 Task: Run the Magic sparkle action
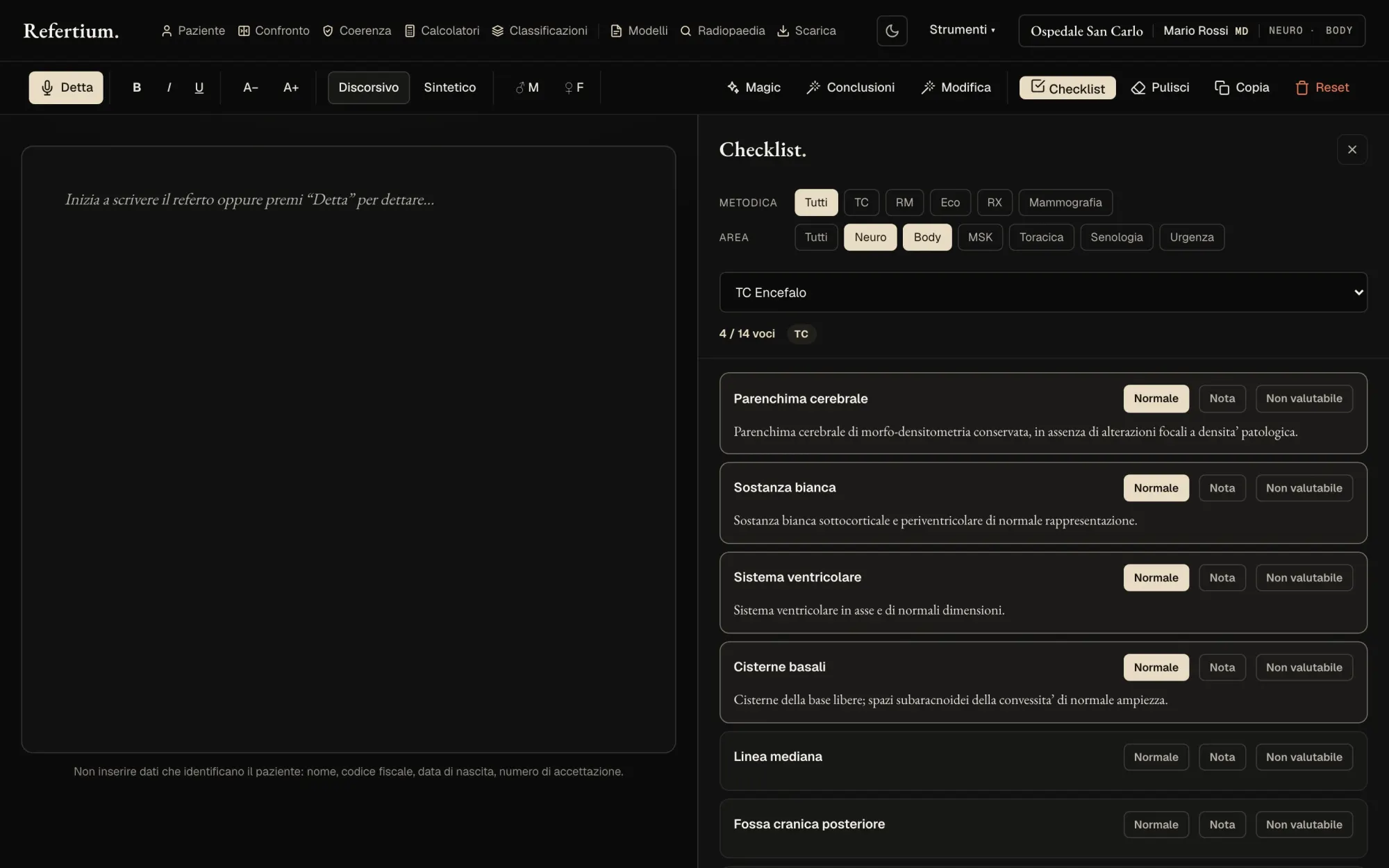[754, 87]
